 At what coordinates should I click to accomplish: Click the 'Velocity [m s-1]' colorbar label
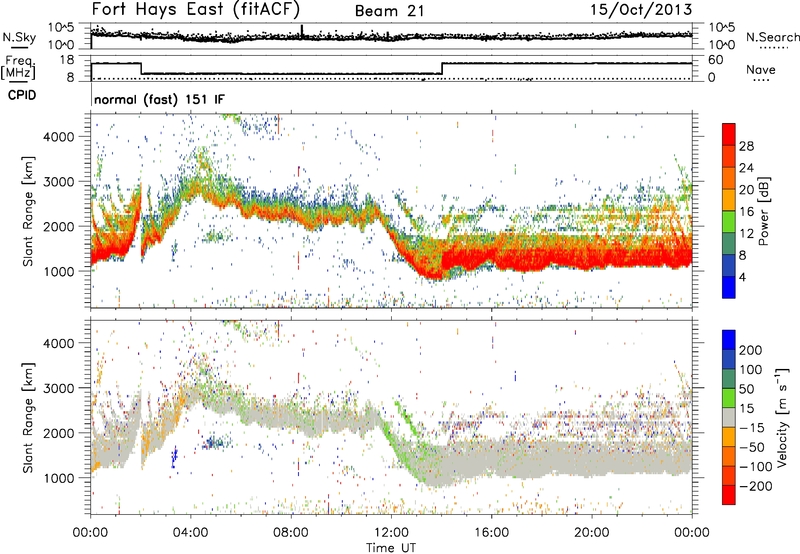coord(782,417)
